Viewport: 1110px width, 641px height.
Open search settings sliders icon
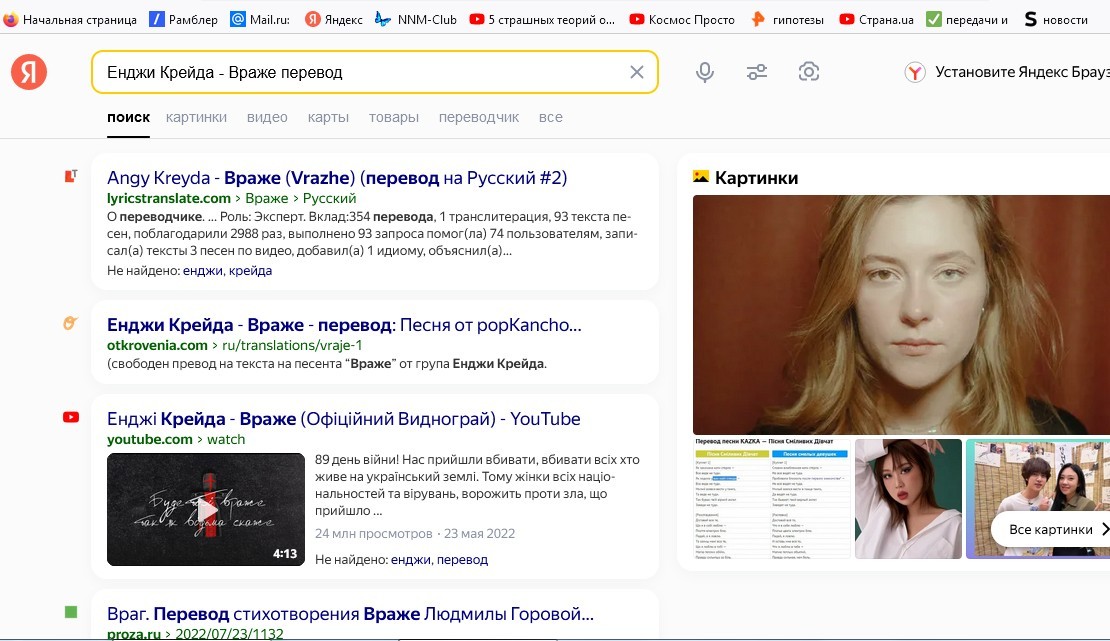(x=757, y=72)
